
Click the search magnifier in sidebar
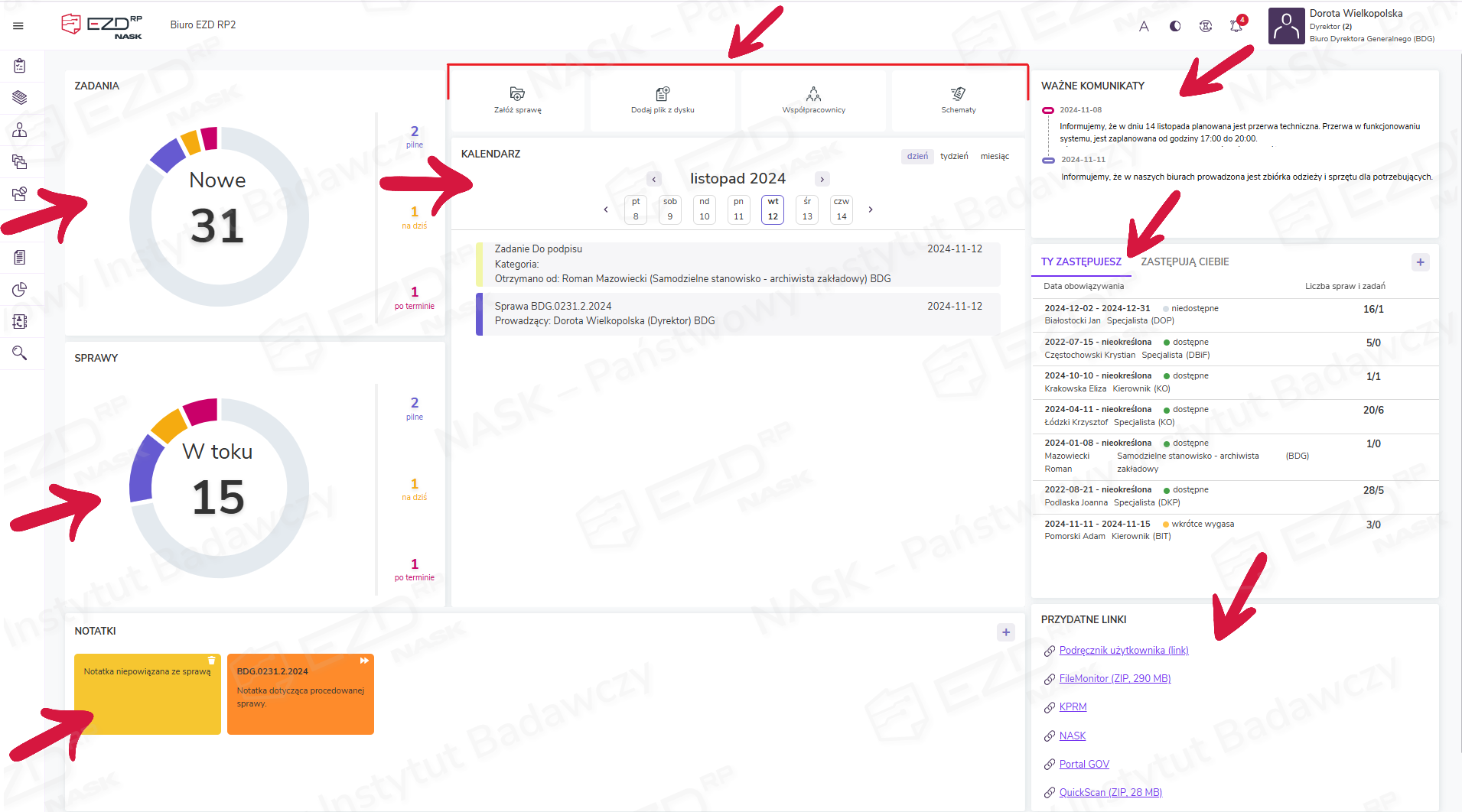coord(20,353)
